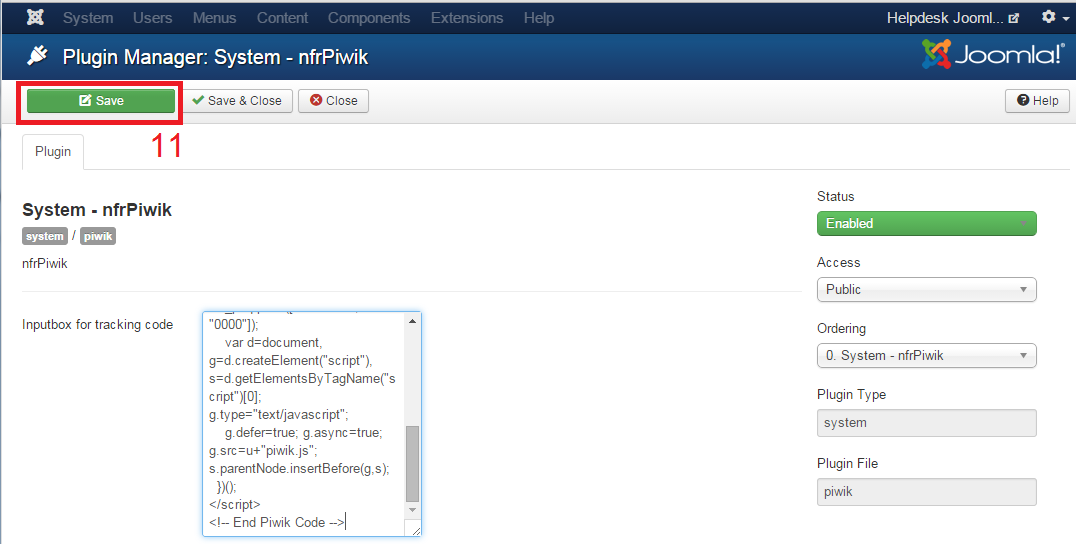Click the 'g.src=u+"piwik.js";' code line
The width and height of the screenshot is (1076, 544).
pyautogui.click(x=264, y=451)
